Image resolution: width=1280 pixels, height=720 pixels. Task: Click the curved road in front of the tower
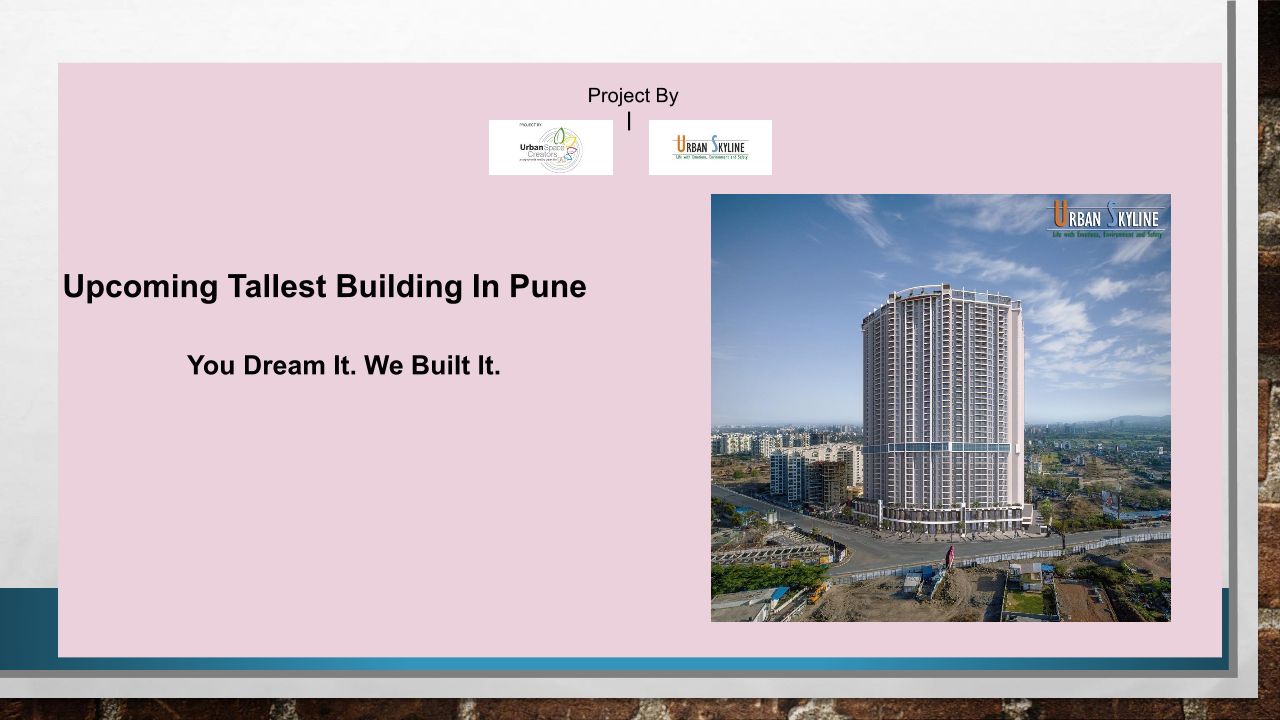click(x=880, y=550)
